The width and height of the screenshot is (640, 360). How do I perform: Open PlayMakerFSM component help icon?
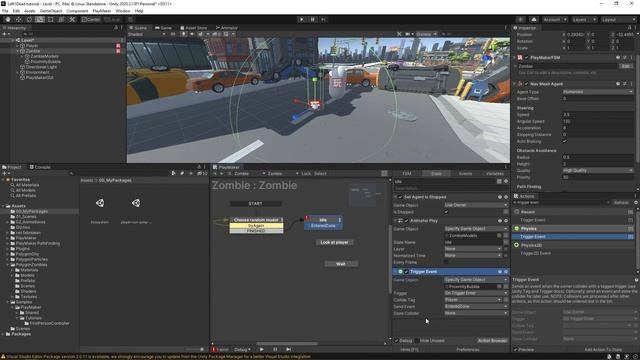point(618,58)
